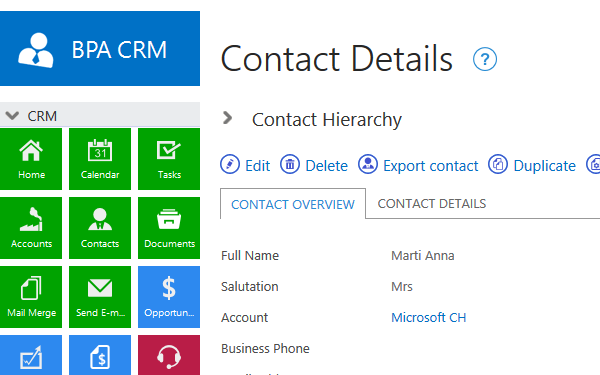The height and width of the screenshot is (375, 600).
Task: Click the Account field label
Action: [x=245, y=318]
